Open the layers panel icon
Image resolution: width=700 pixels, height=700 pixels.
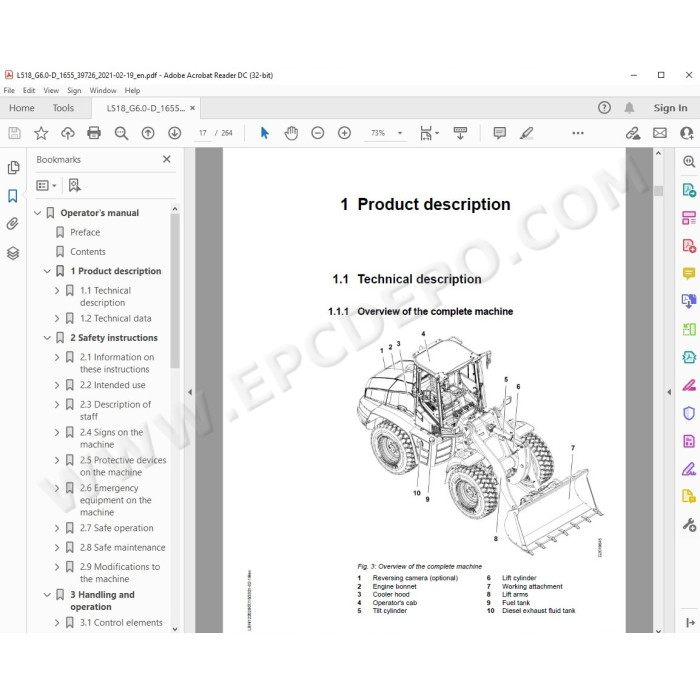[13, 253]
